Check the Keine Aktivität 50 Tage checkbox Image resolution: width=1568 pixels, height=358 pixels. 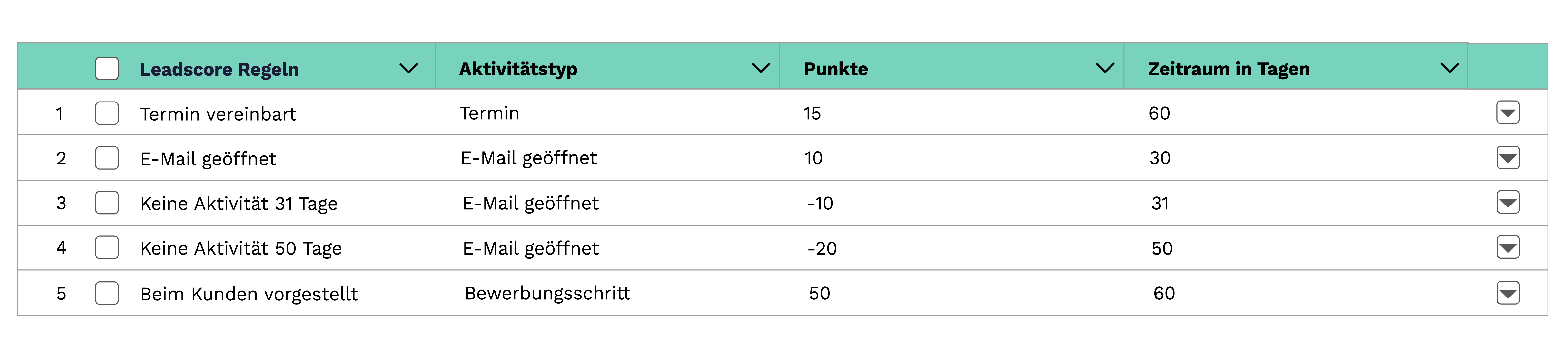pos(107,248)
